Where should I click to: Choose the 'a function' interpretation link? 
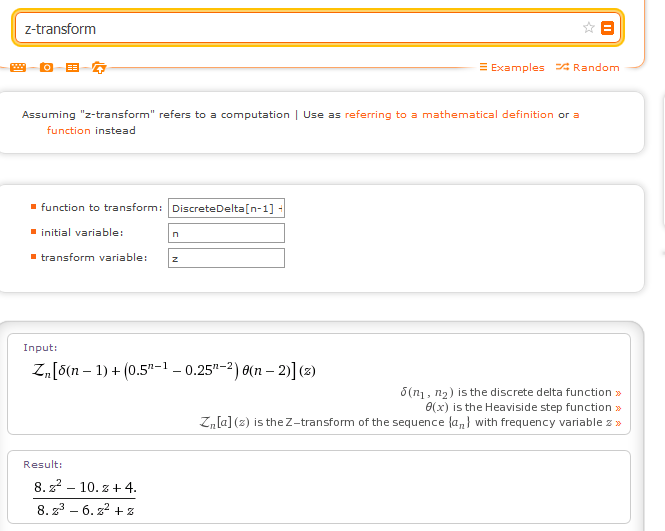click(x=68, y=130)
